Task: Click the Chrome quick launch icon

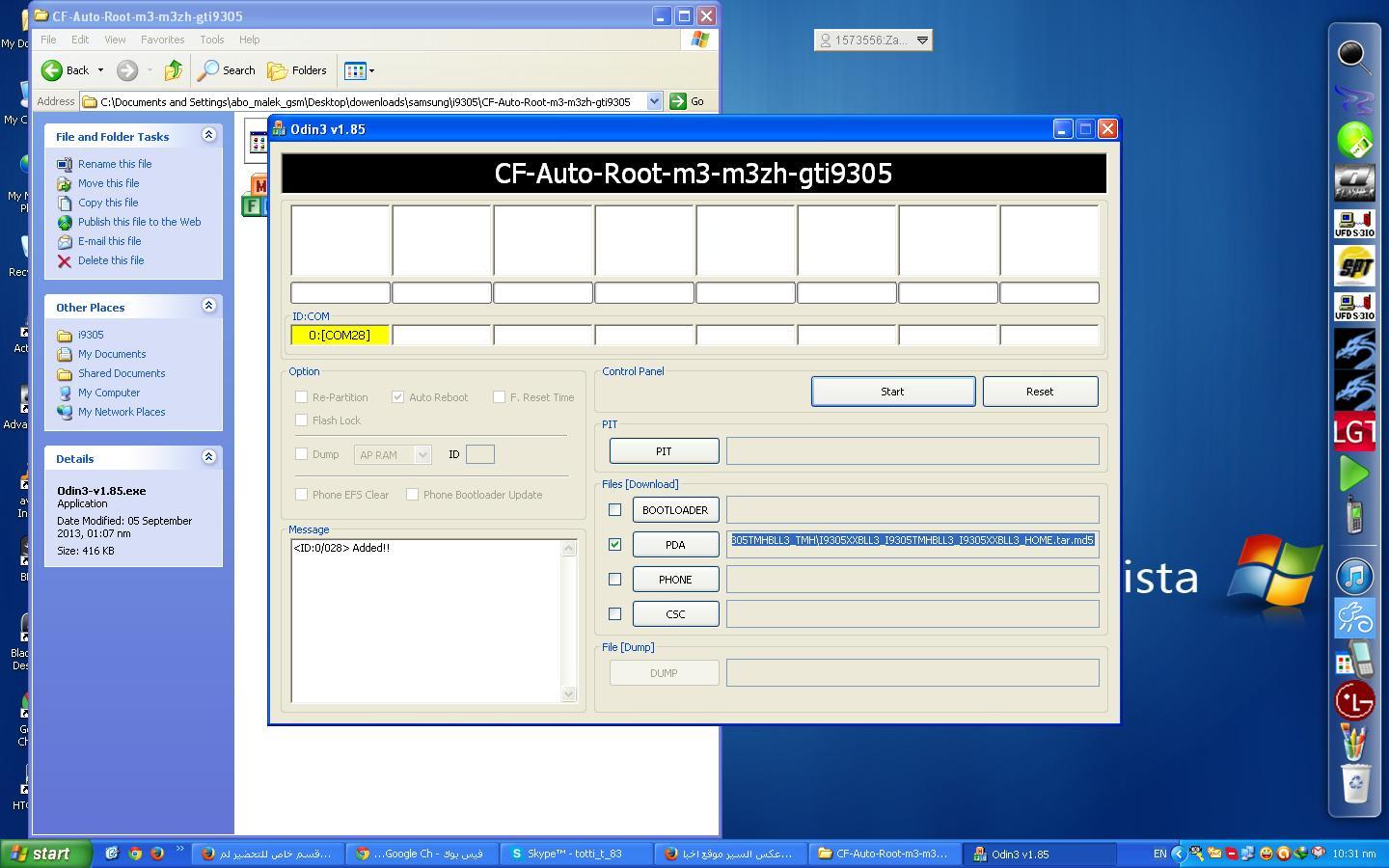Action: [135, 854]
